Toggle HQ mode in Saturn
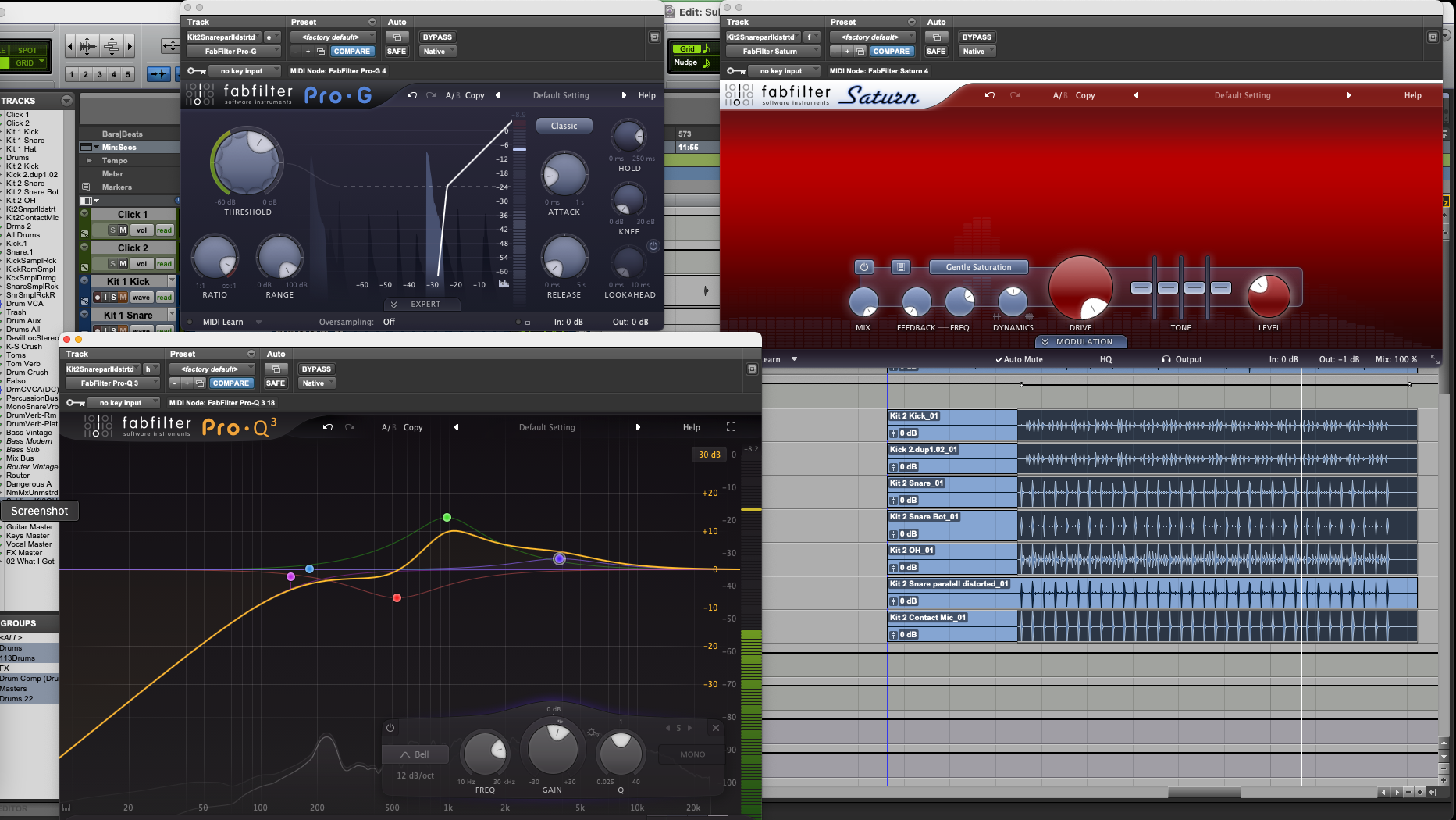This screenshot has height=820, width=1456. [1105, 359]
